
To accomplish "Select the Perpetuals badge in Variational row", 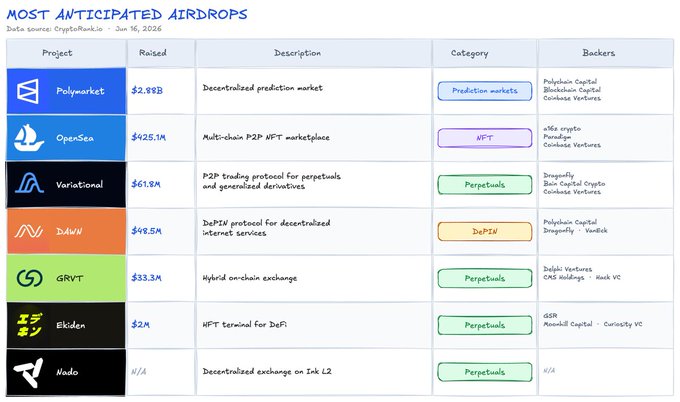I will coord(485,185).
